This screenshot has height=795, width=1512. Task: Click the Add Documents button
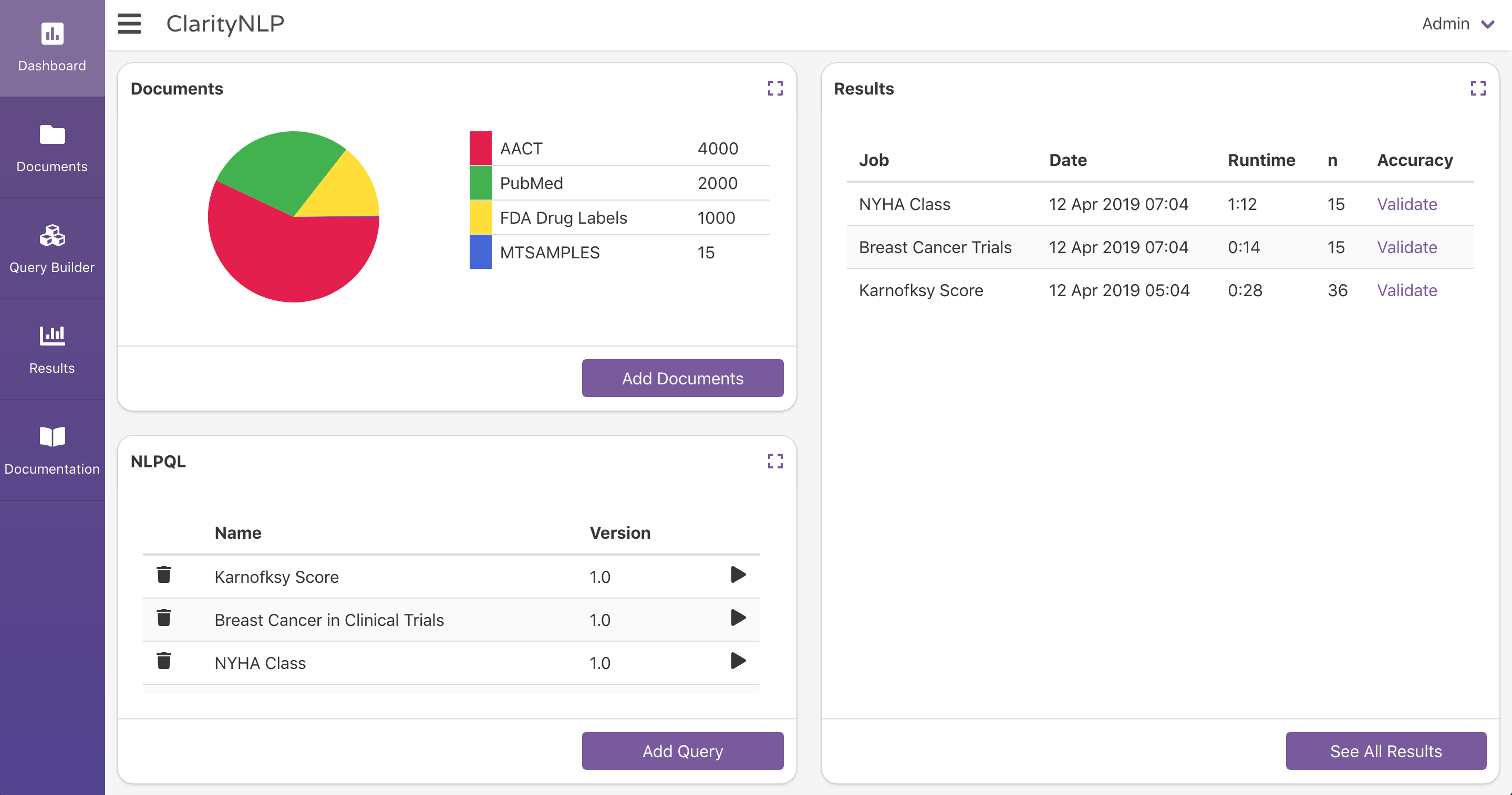pyautogui.click(x=682, y=379)
